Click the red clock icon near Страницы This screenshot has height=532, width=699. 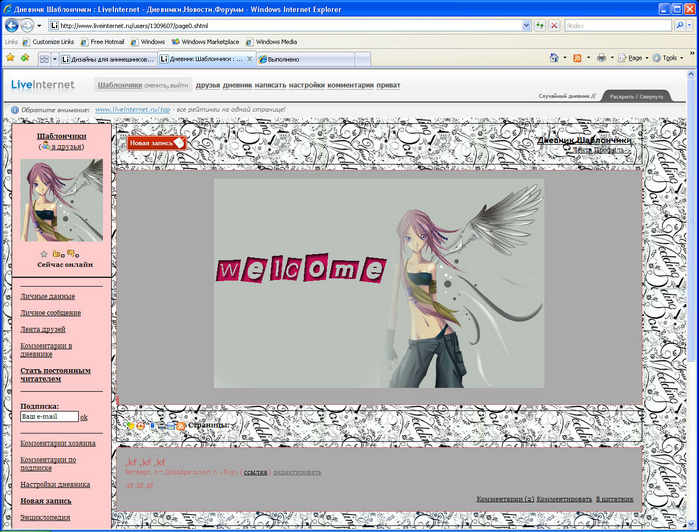coord(141,426)
